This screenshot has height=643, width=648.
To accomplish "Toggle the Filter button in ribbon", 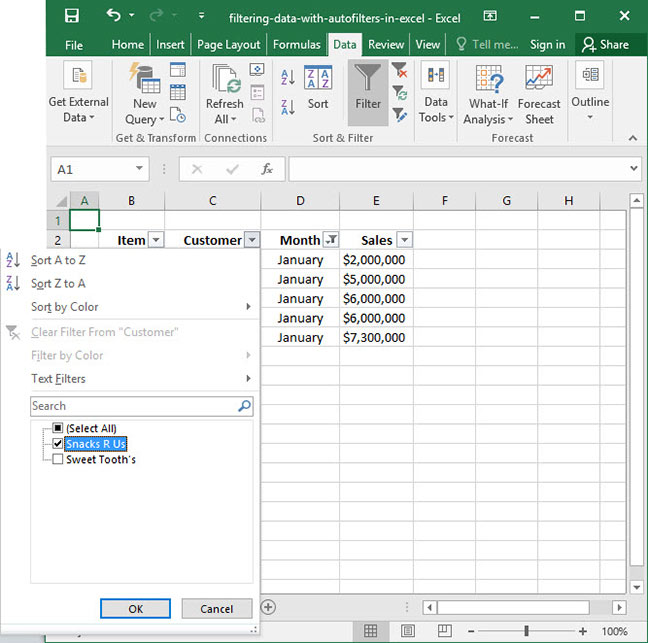I will tap(368, 93).
